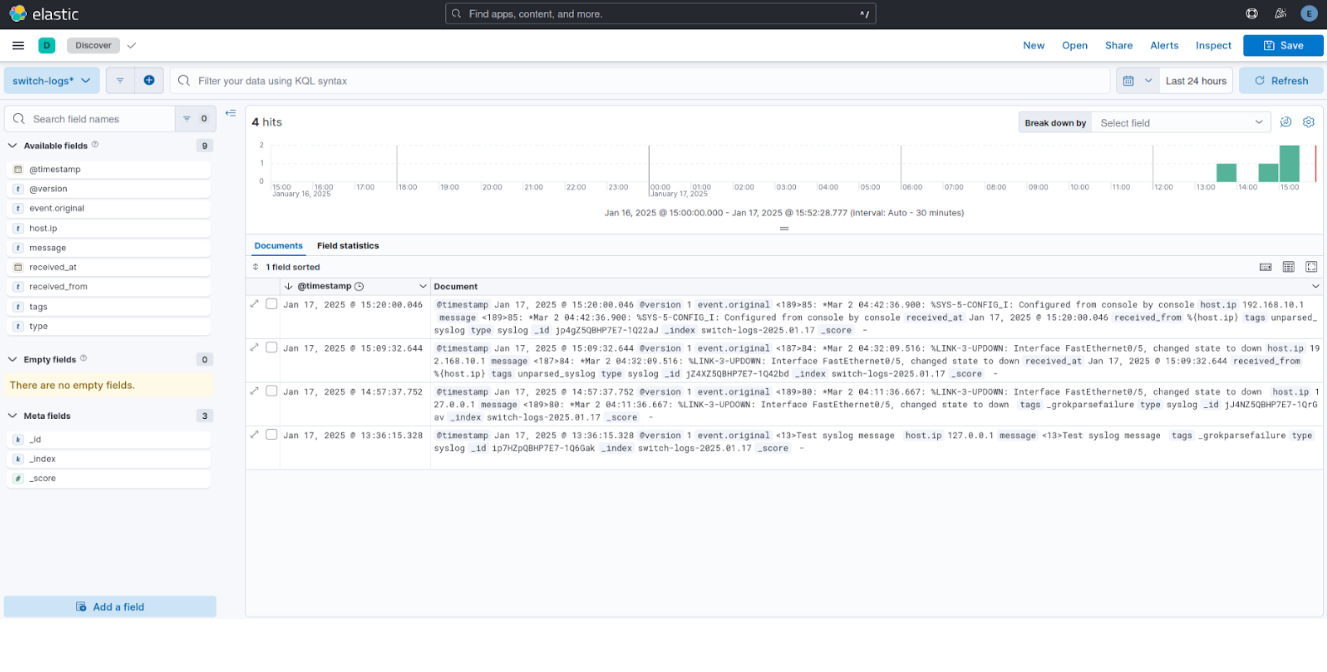Click the KQL query input field
This screenshot has width=1327, height=672.
coord(640,81)
